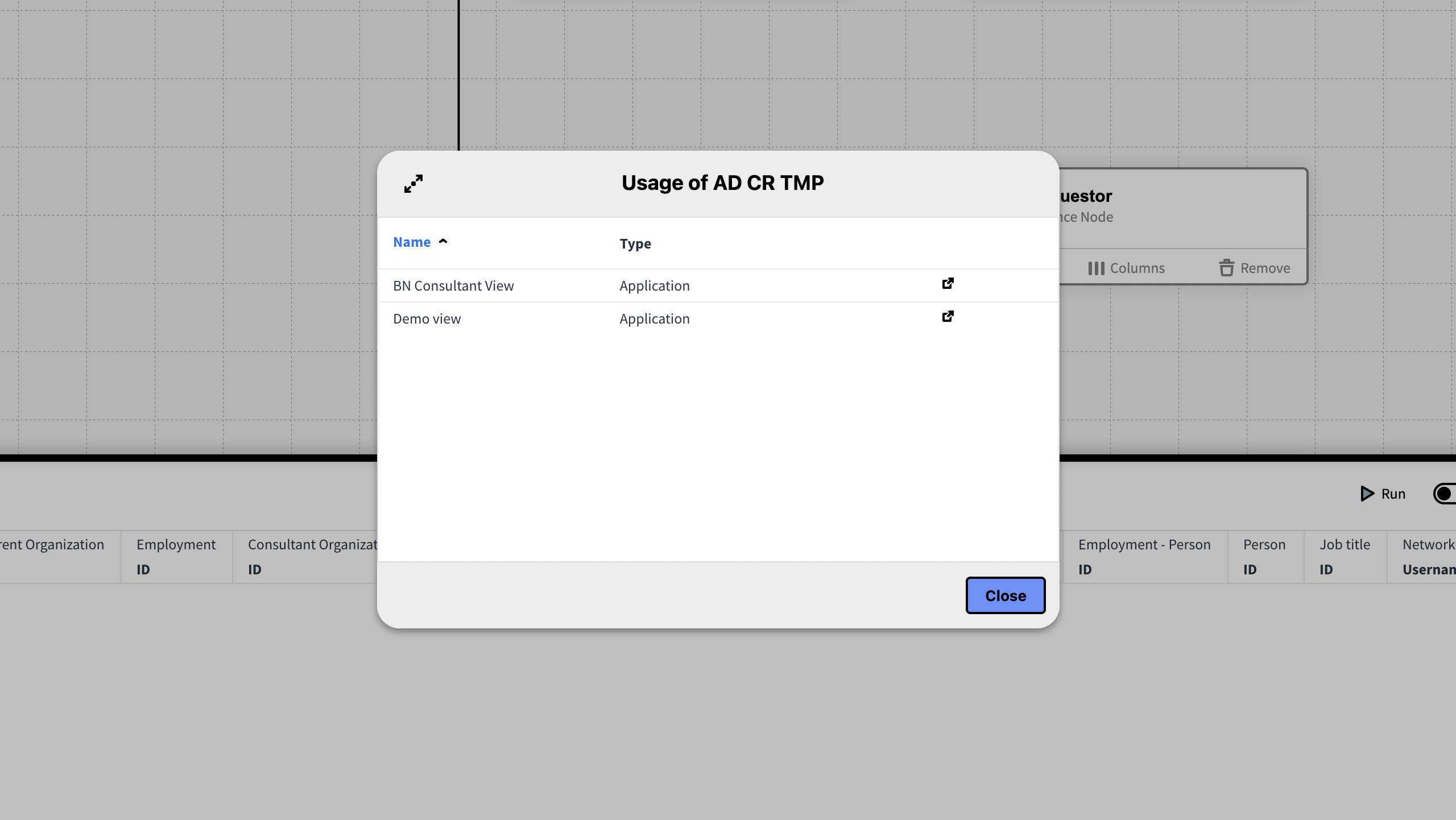Image resolution: width=1456 pixels, height=820 pixels.
Task: Toggle the switch next to Run
Action: (1445, 494)
